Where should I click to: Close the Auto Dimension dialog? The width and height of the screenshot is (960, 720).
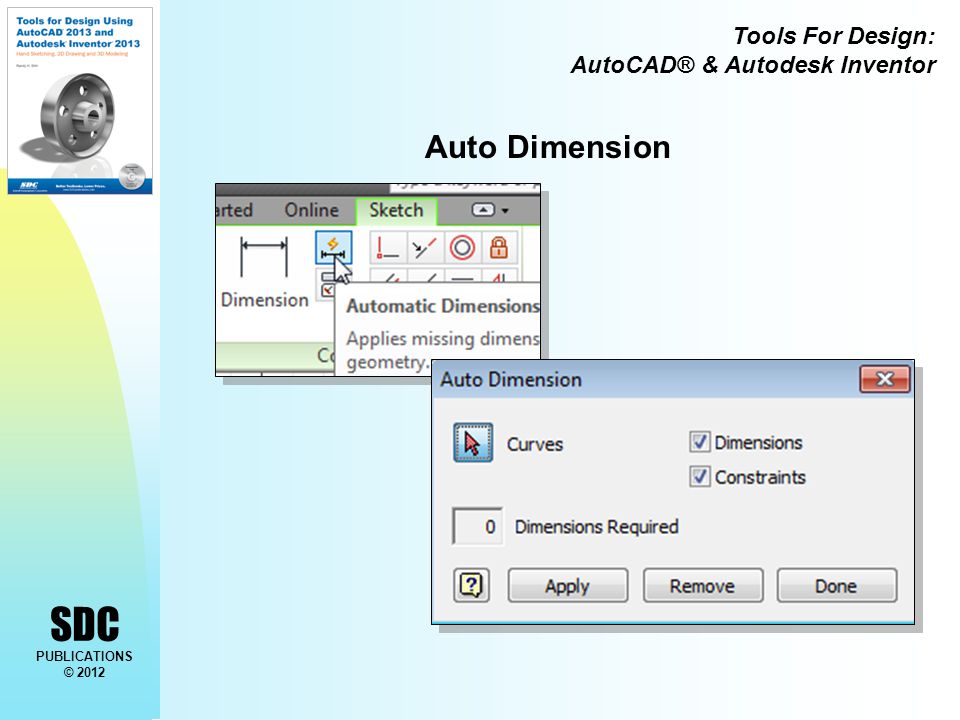(x=885, y=379)
